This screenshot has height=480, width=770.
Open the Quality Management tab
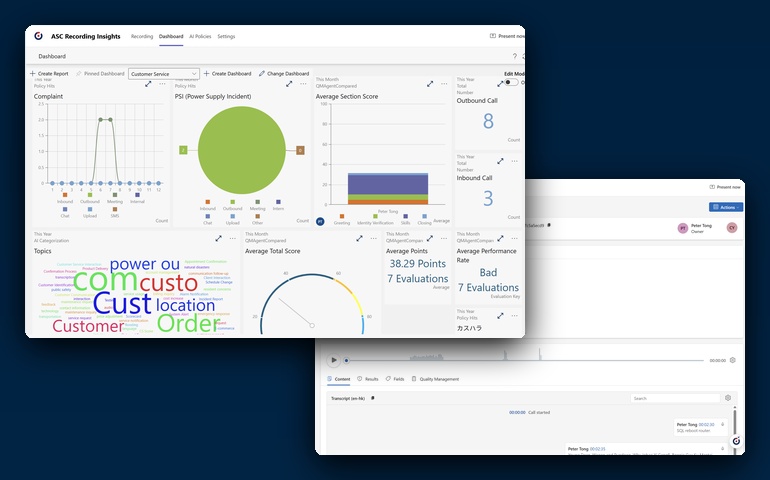point(435,379)
